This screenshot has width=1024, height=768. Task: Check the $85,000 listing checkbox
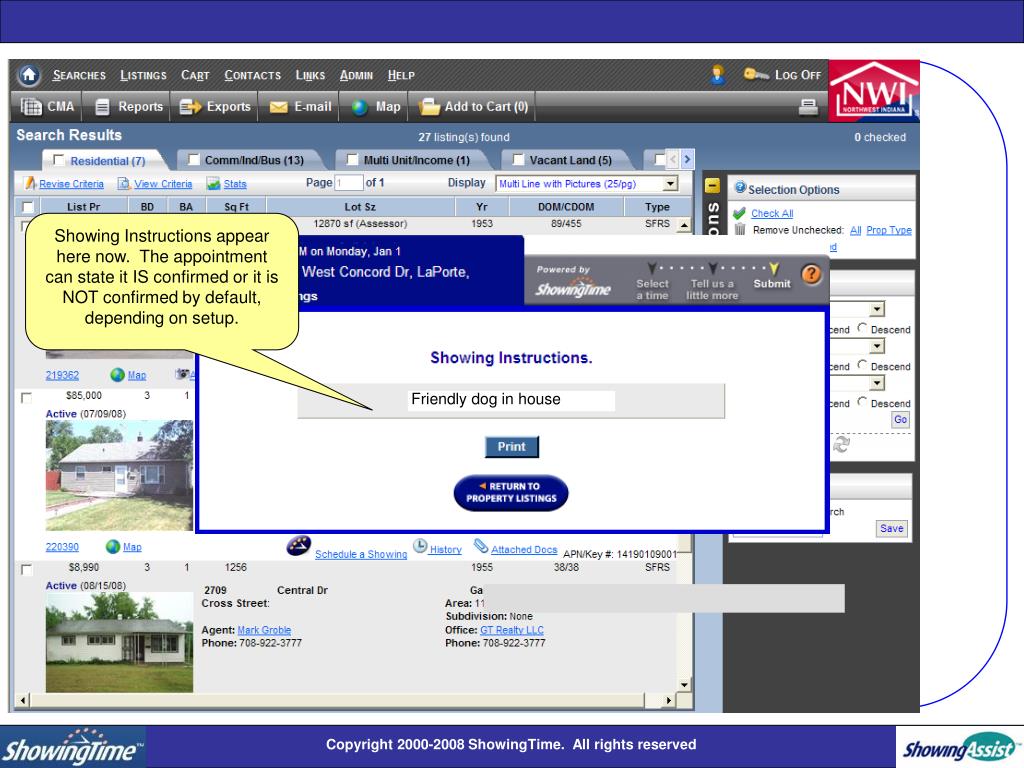(x=26, y=398)
